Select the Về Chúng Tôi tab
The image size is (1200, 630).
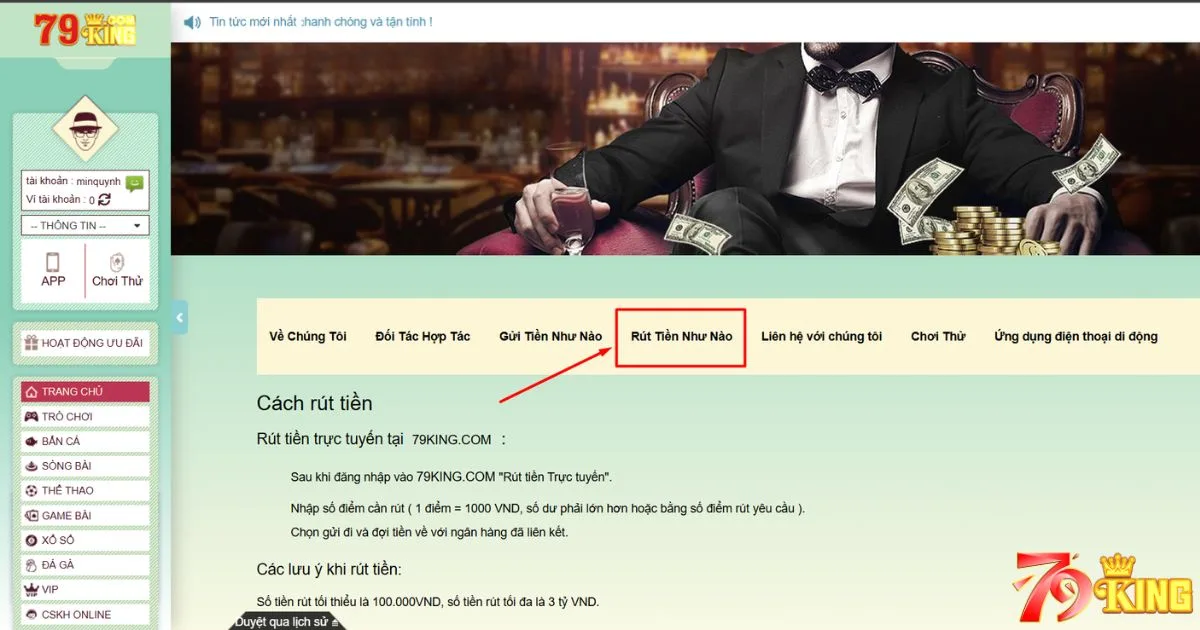tap(308, 337)
